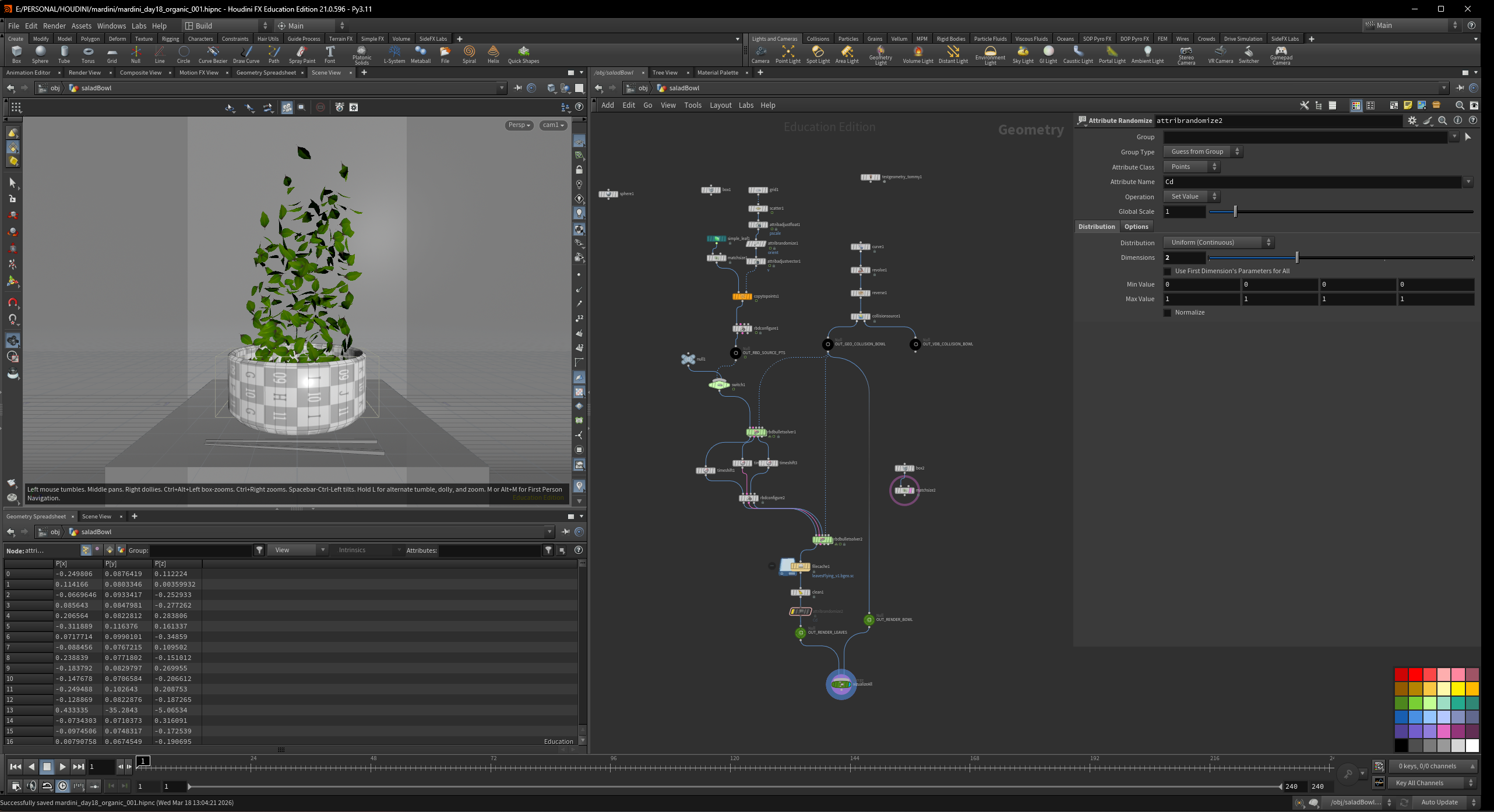Click Layout in network editor menu
Image resolution: width=1494 pixels, height=812 pixels.
click(x=720, y=105)
